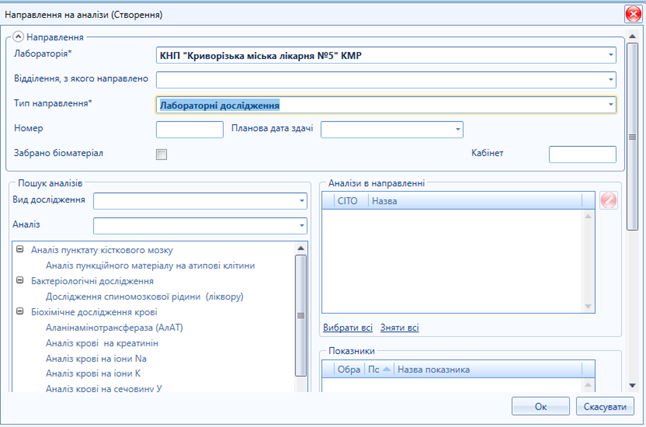Click the Назва column header

coord(475,201)
